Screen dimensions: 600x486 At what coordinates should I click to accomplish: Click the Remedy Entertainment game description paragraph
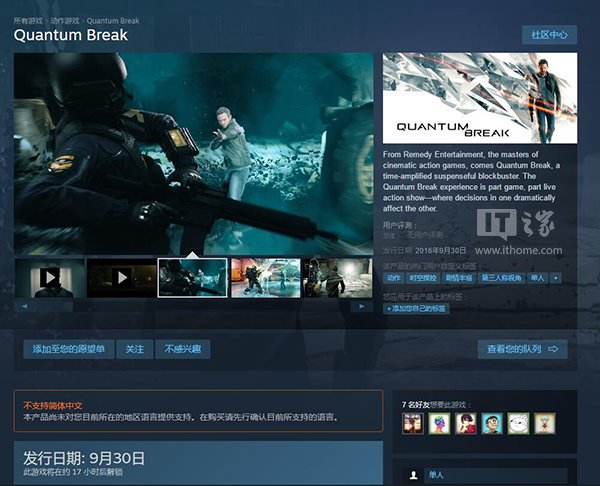(x=471, y=181)
